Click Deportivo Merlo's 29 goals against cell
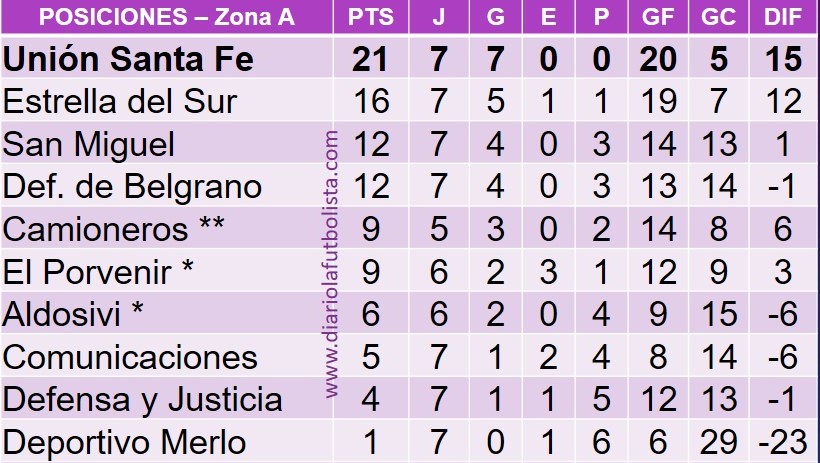Viewport: 820px width, 463px height. point(719,443)
